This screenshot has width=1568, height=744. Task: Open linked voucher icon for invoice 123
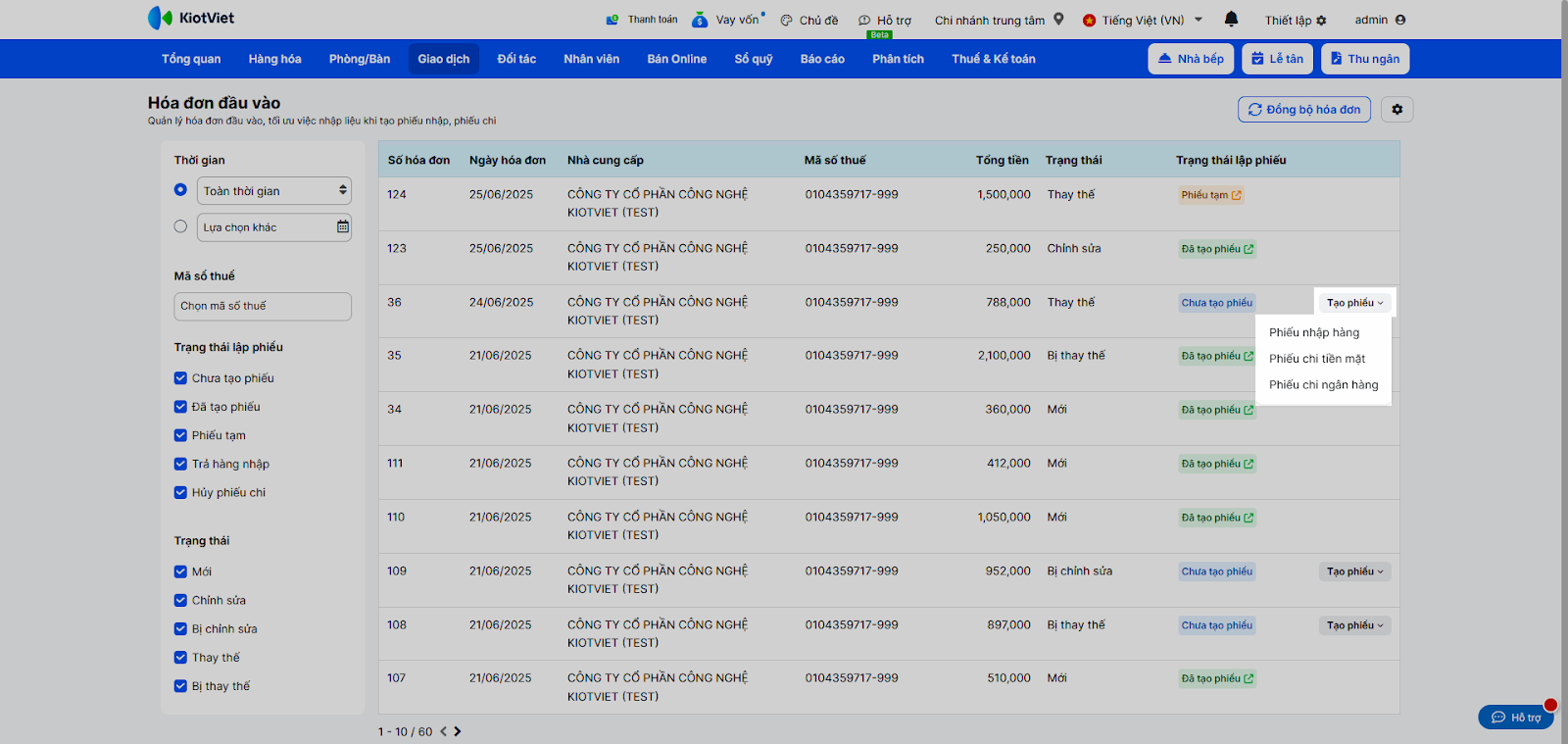click(1249, 249)
